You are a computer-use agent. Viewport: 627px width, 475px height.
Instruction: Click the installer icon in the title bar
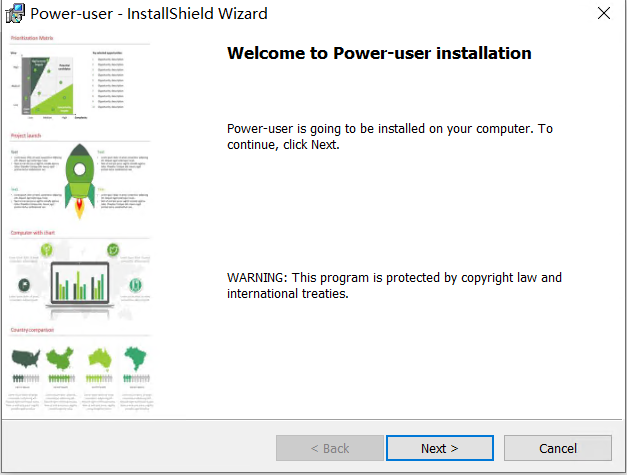coord(15,13)
